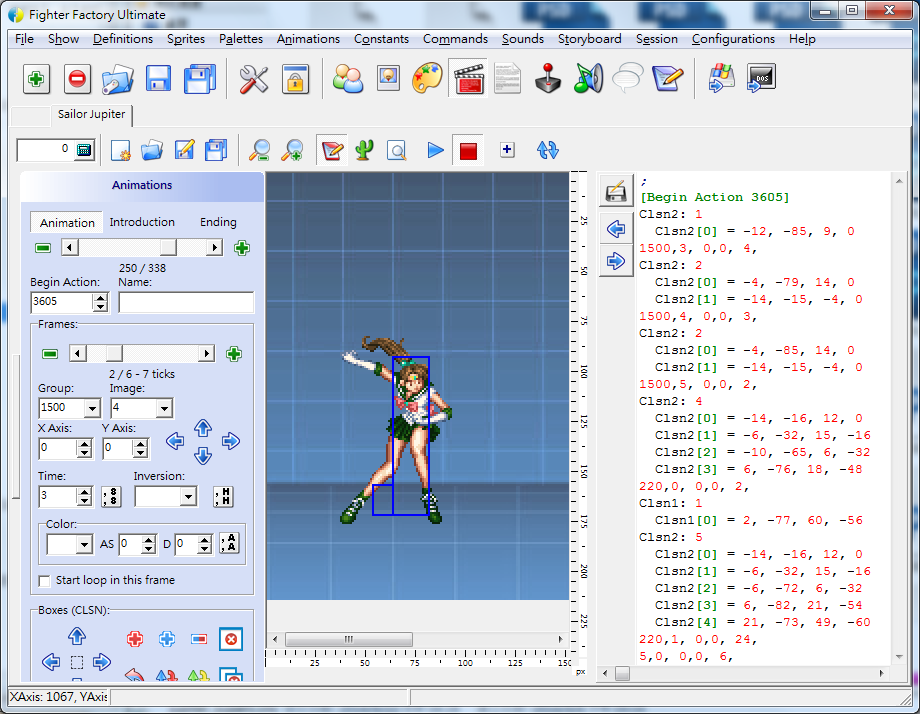
Task: Launch in Windows MUGEN icon
Action: [722, 79]
